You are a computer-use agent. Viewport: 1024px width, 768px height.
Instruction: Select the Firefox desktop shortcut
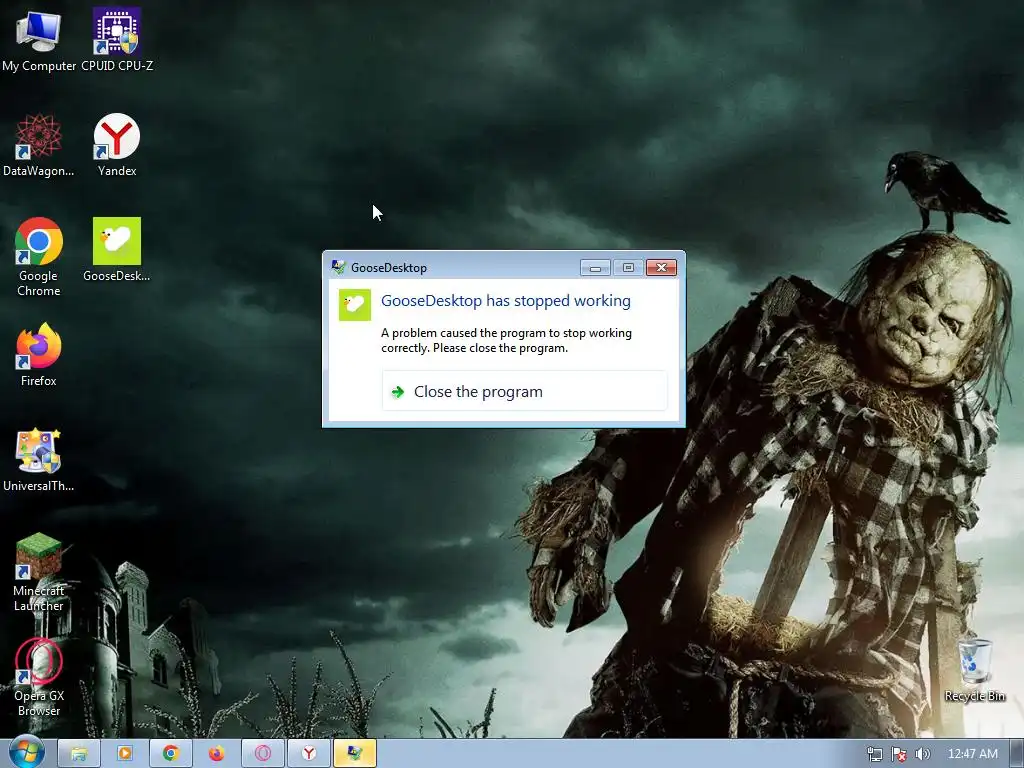click(x=39, y=355)
